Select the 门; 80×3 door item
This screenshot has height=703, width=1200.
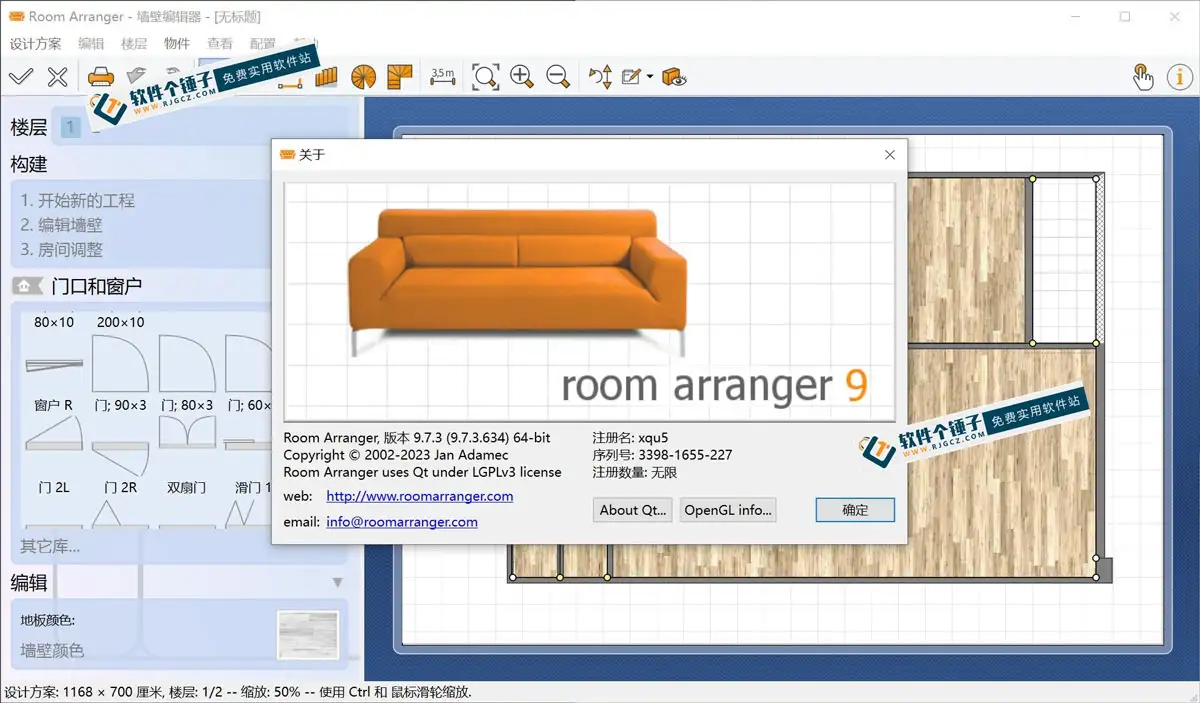tap(187, 372)
